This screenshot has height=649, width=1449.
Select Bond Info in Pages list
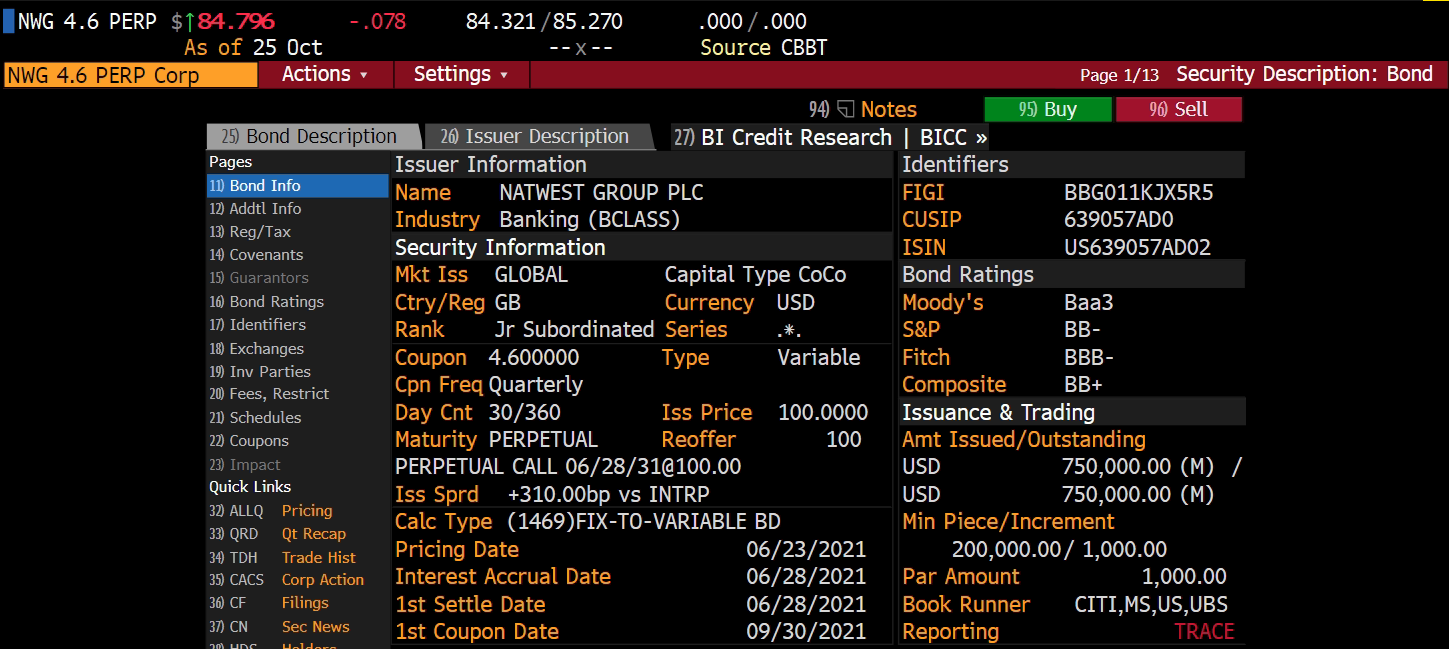click(x=297, y=186)
